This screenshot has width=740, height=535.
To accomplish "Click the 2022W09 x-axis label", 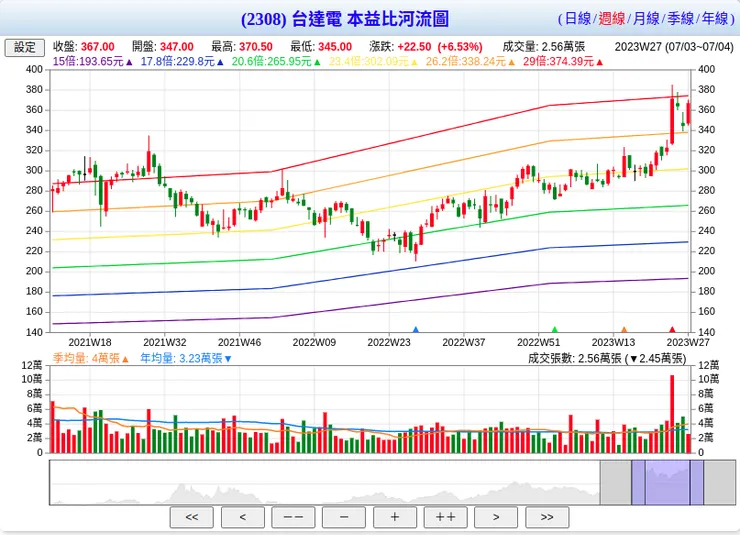I will (x=314, y=343).
